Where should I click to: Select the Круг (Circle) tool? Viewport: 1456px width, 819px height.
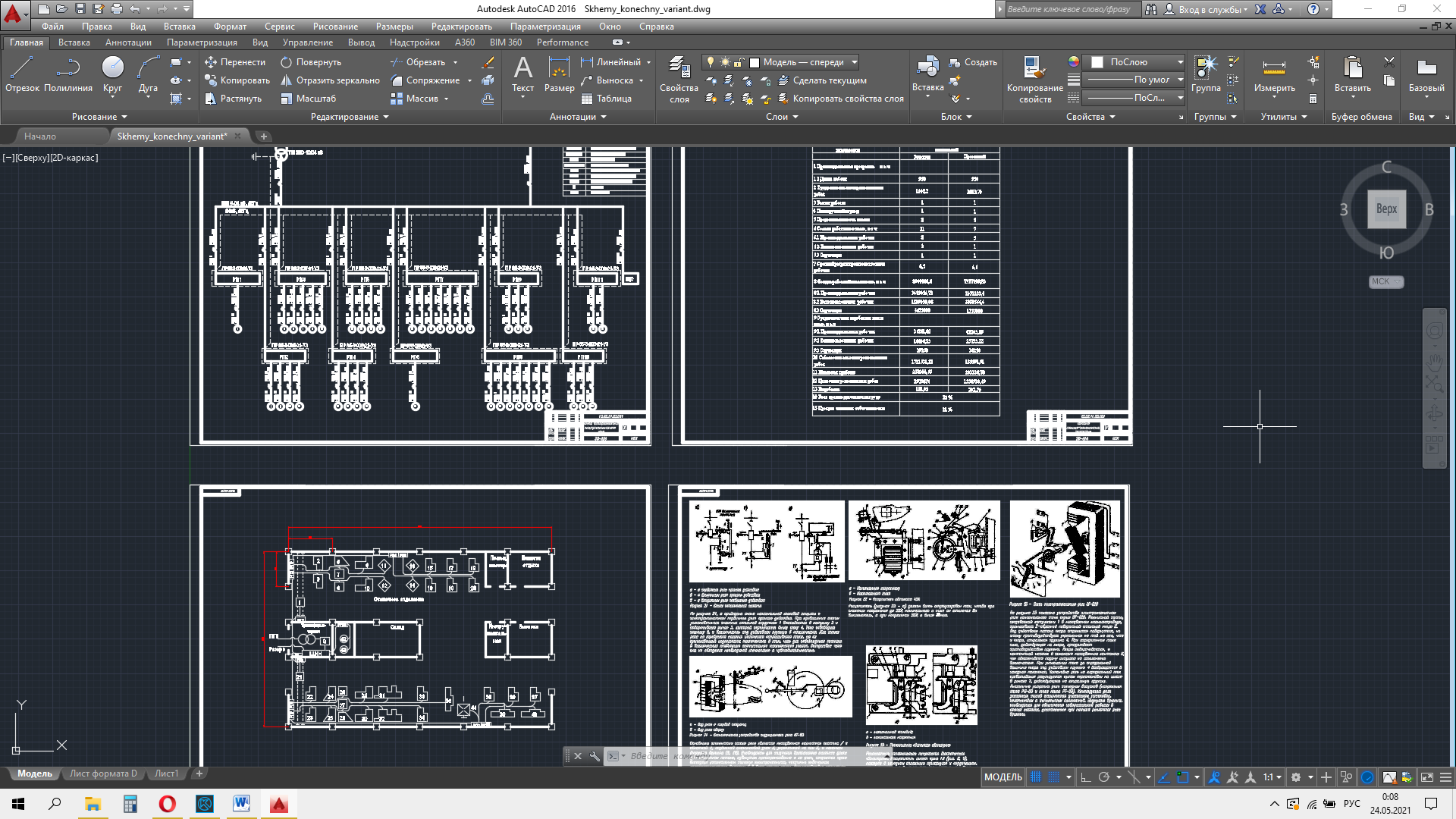click(x=112, y=74)
